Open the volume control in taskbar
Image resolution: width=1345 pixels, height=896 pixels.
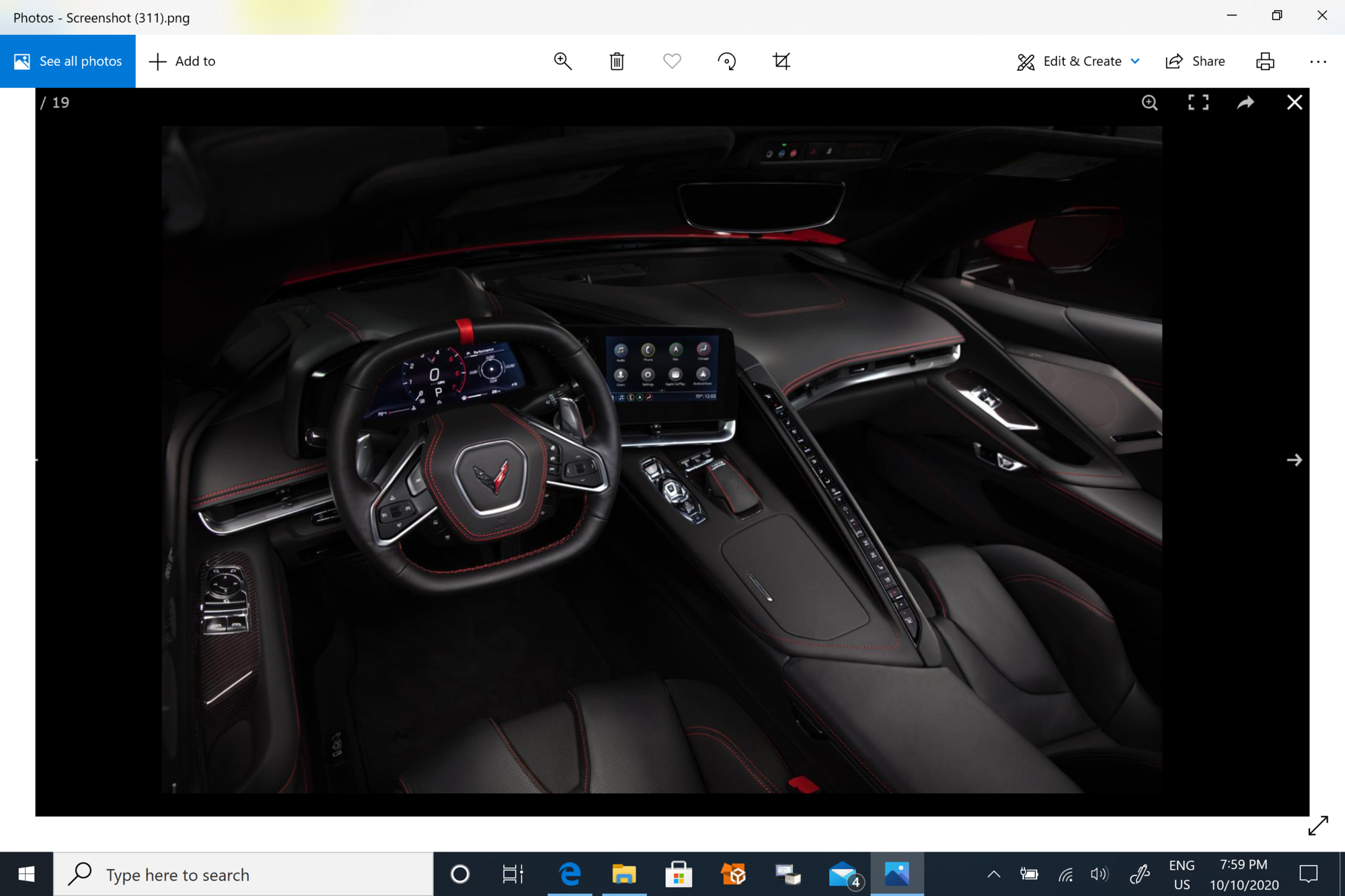[x=1099, y=874]
